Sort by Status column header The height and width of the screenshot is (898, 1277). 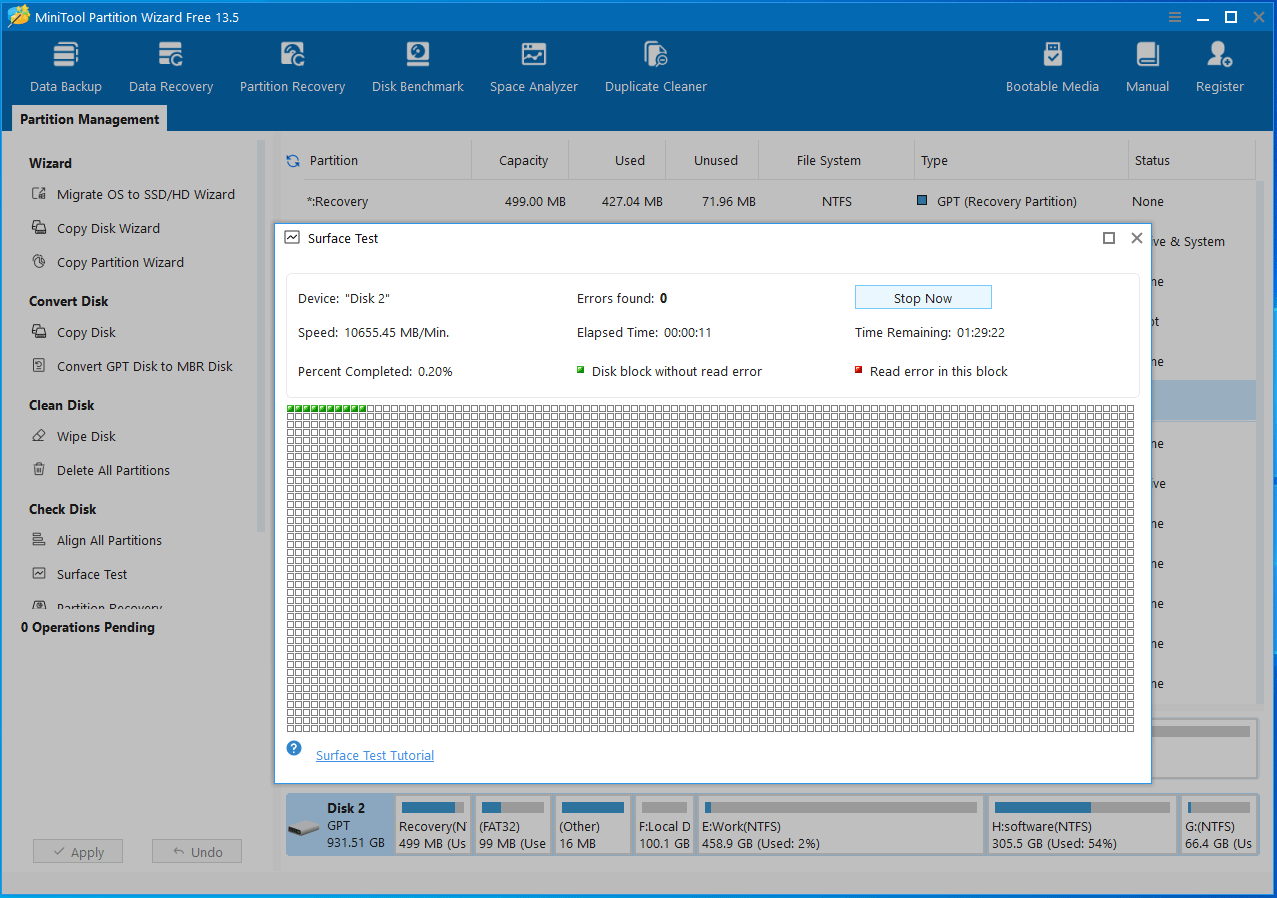pyautogui.click(x=1152, y=160)
